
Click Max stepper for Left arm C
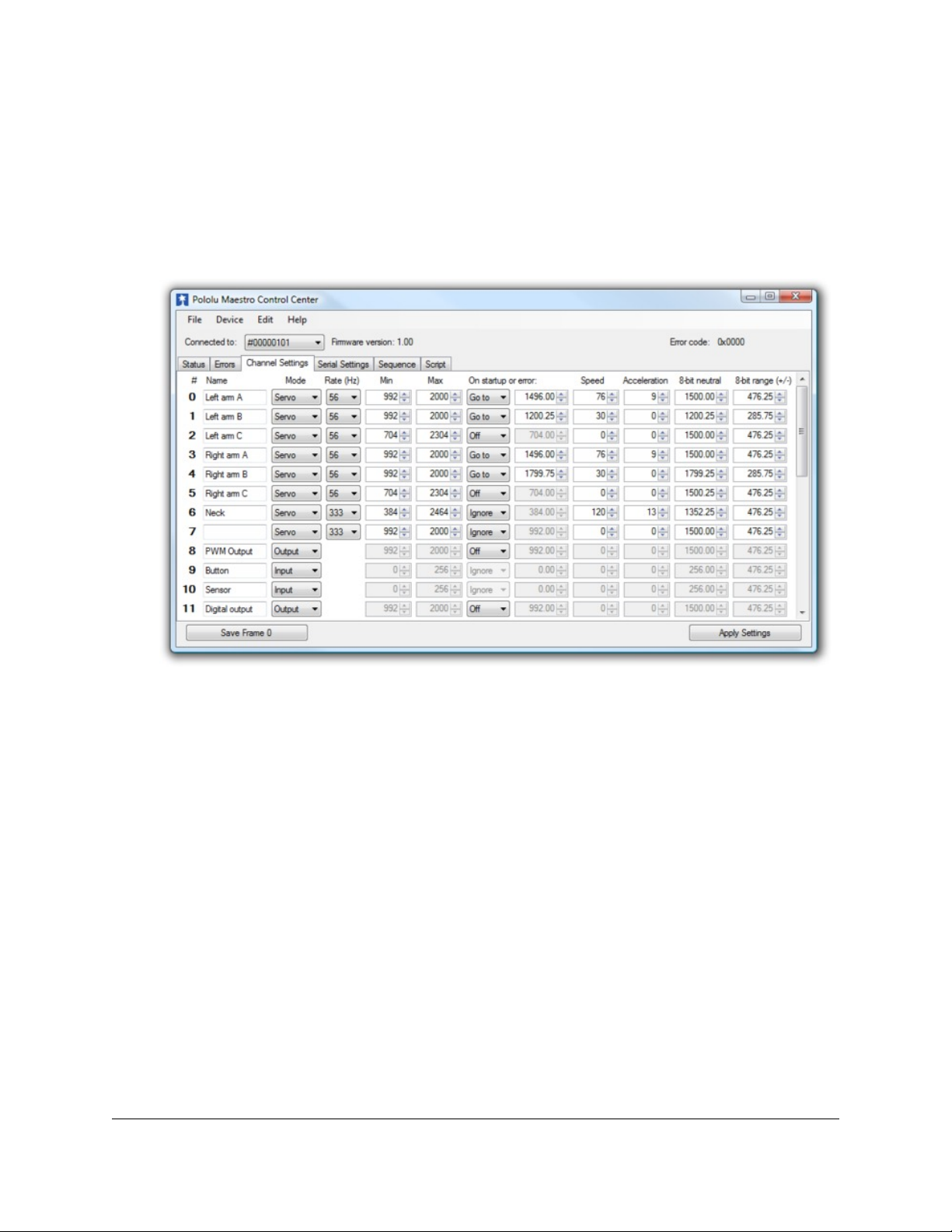pos(456,436)
